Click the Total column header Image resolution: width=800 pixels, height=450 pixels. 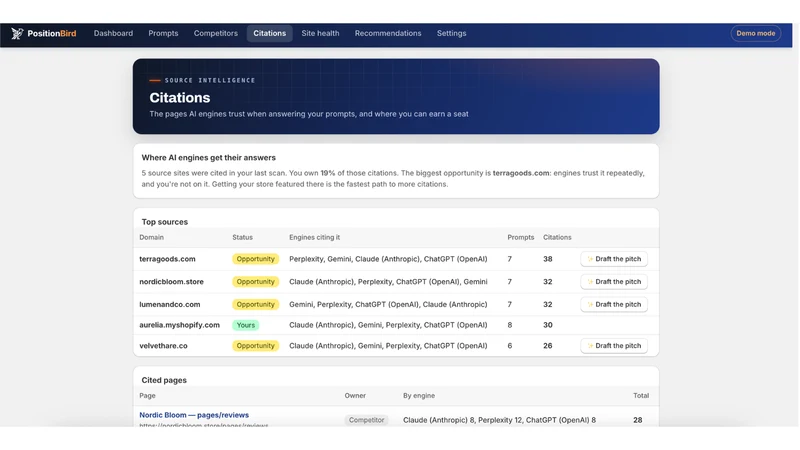click(641, 395)
